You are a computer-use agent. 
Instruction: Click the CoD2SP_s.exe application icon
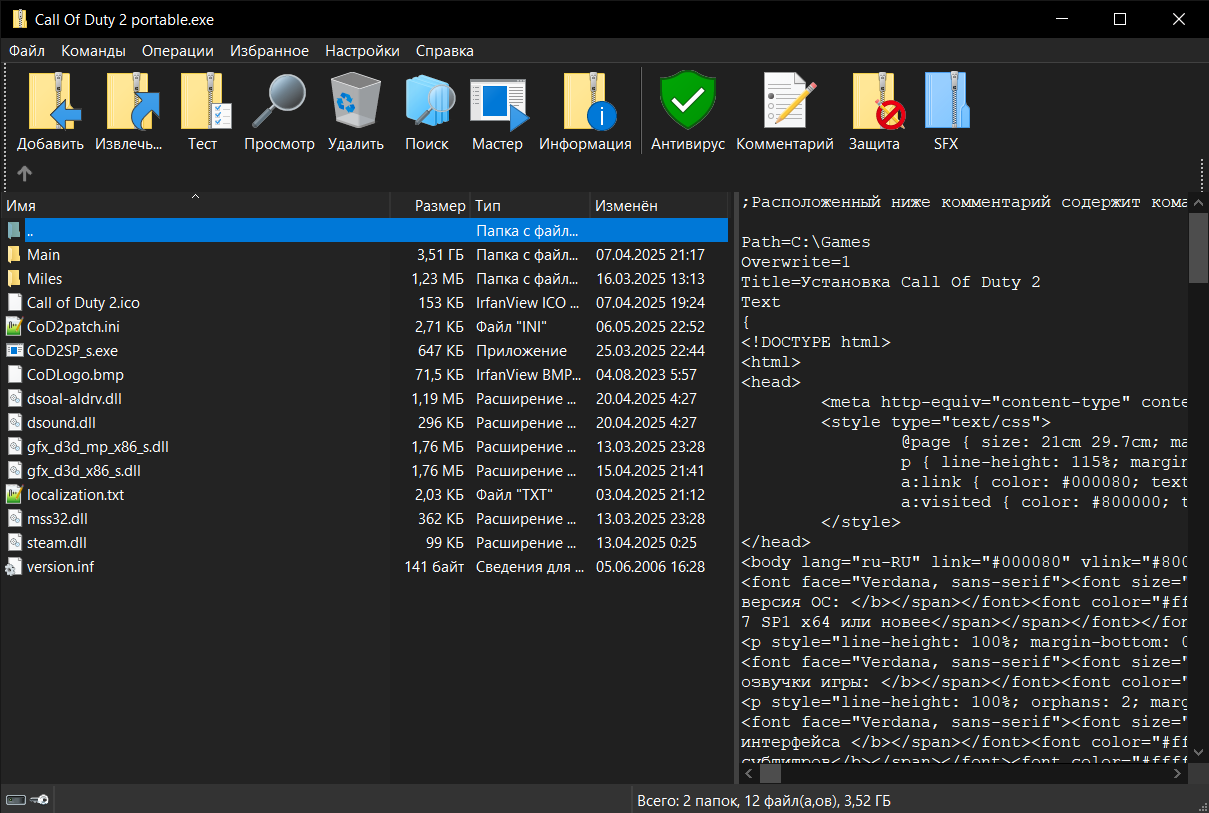click(14, 351)
